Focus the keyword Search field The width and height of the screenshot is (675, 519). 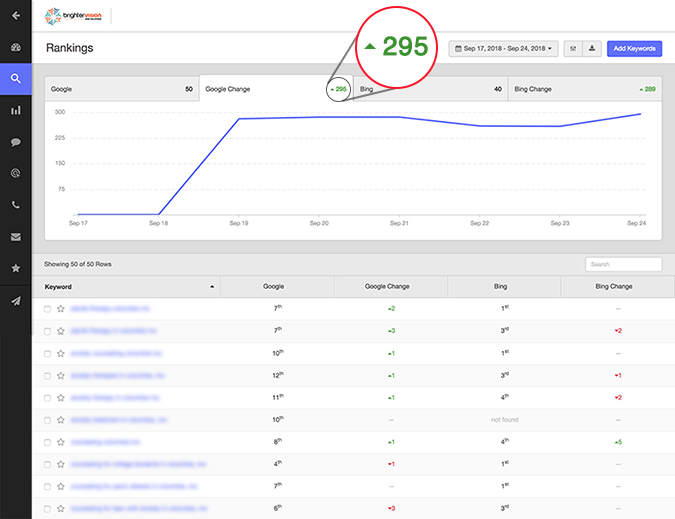pos(623,264)
